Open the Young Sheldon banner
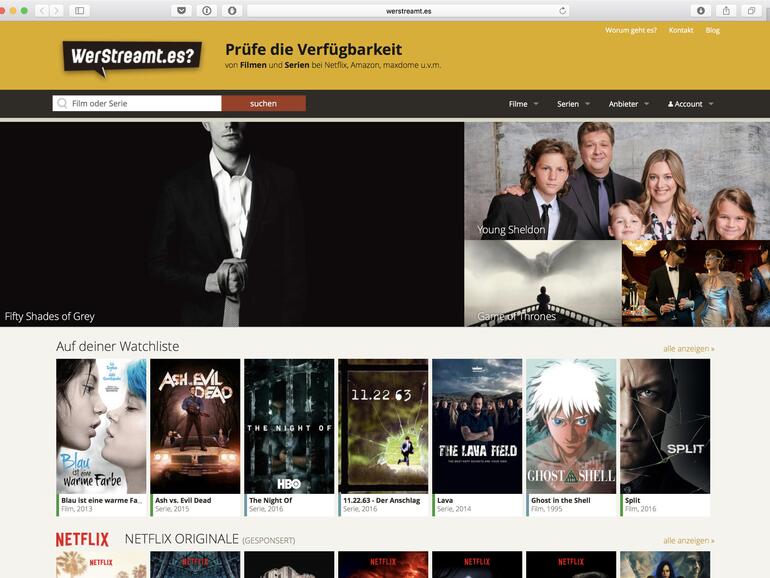 (x=617, y=181)
